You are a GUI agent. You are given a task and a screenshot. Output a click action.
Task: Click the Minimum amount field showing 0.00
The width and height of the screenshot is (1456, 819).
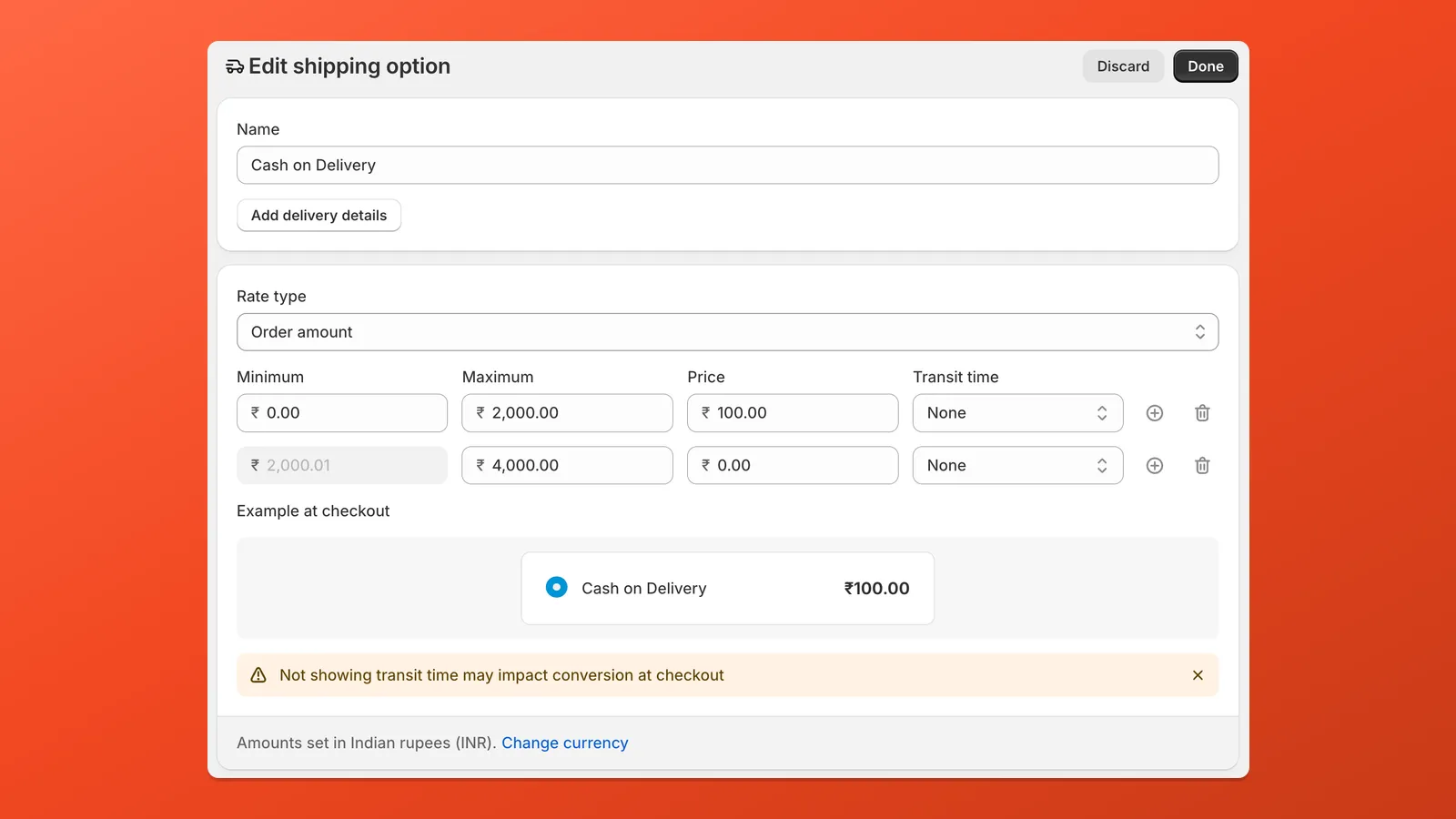[x=341, y=413]
